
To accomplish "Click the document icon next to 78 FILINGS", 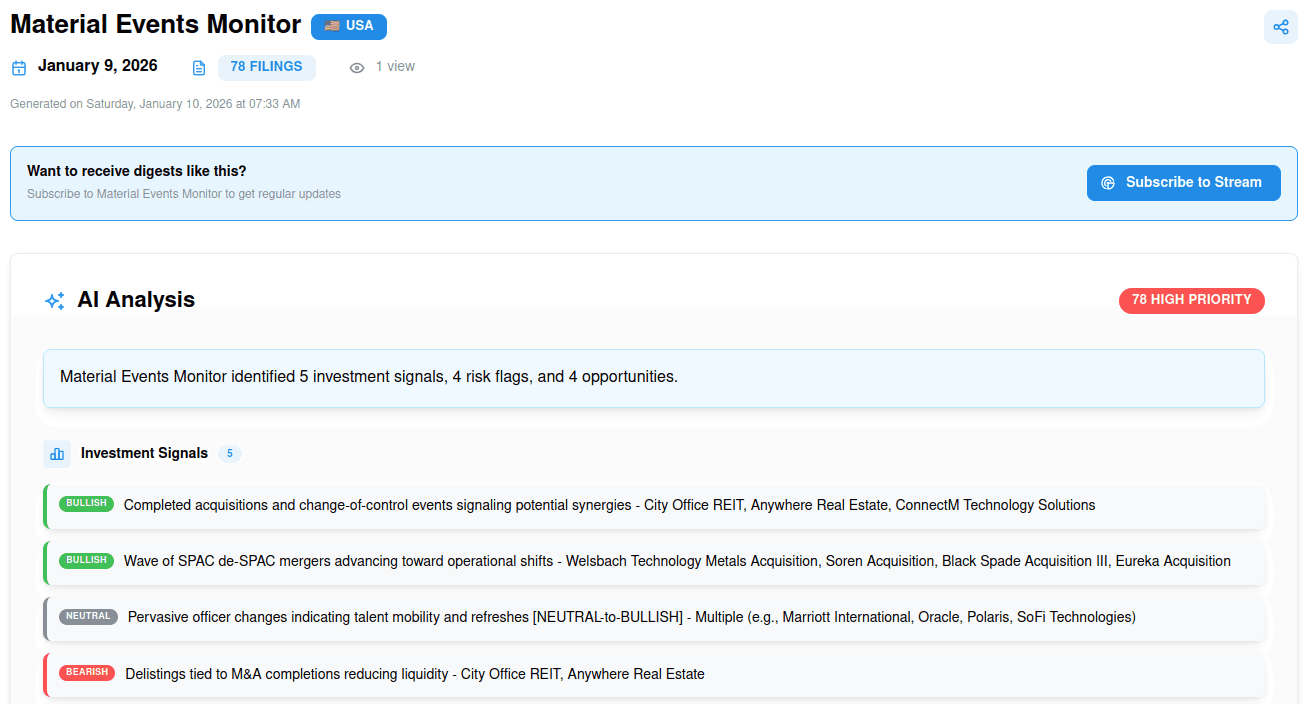I will 198,66.
